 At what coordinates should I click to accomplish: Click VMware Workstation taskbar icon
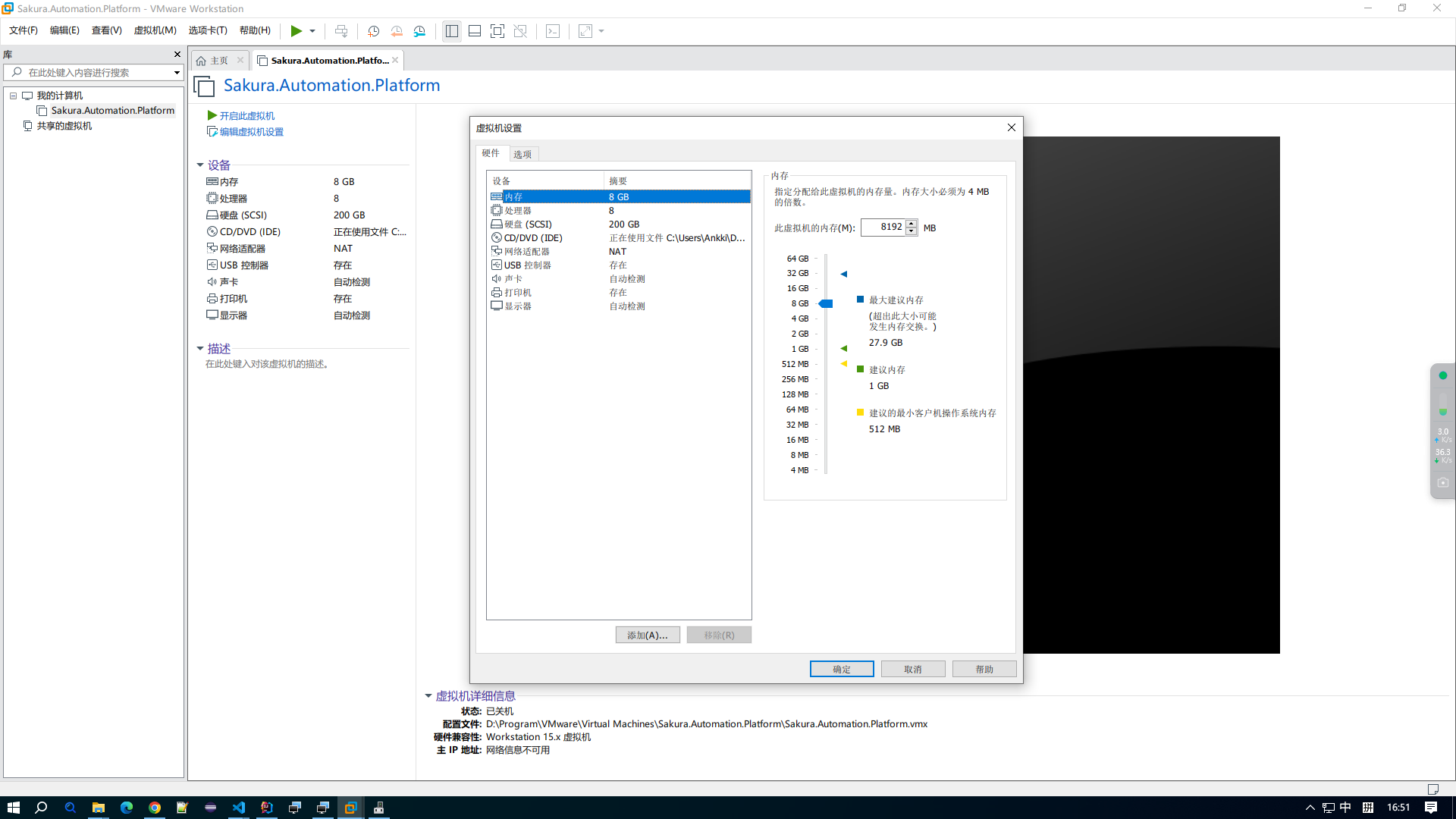click(350, 807)
